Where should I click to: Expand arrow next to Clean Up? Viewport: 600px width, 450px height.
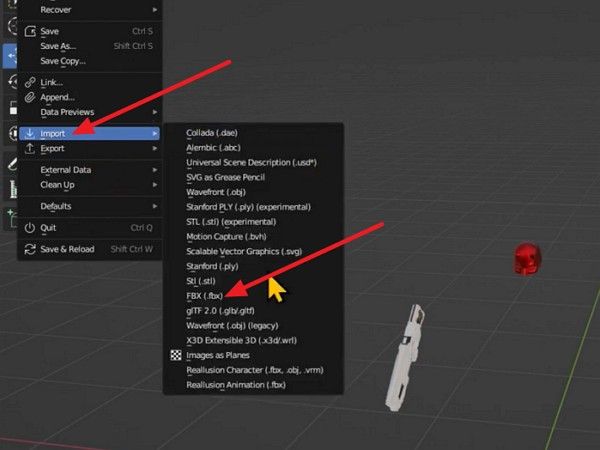(x=155, y=185)
